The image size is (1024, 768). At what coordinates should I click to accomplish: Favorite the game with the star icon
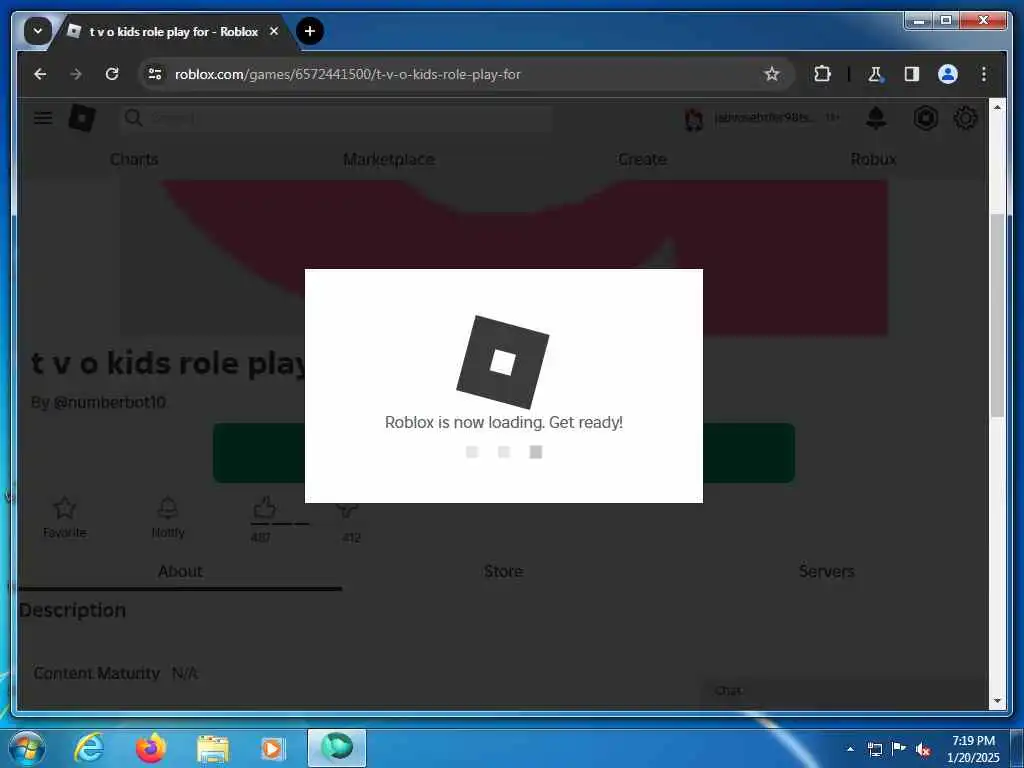tap(65, 508)
